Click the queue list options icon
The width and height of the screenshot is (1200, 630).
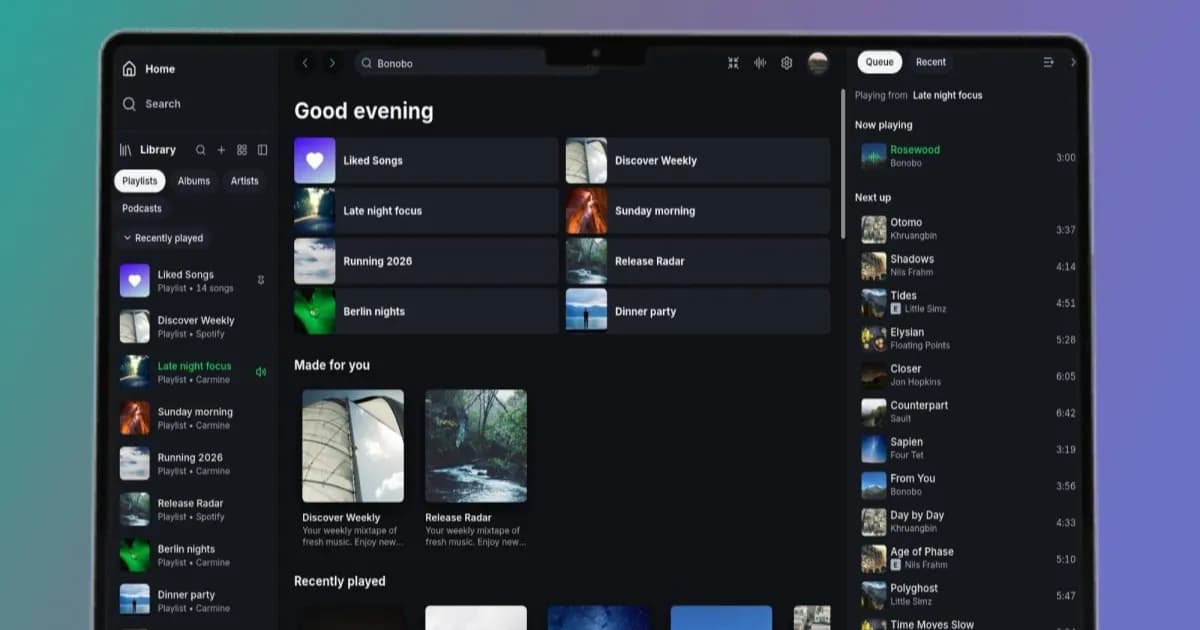pyautogui.click(x=1048, y=62)
